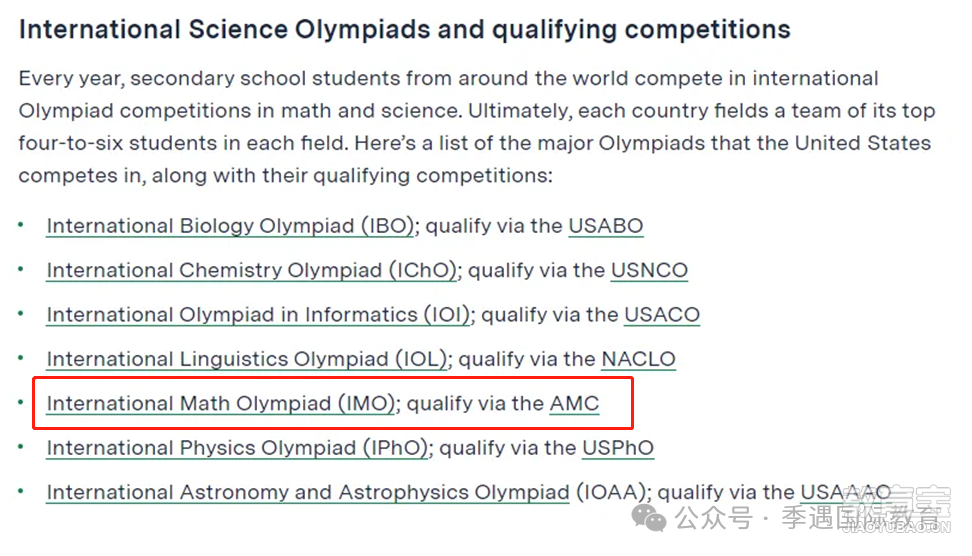Visit the USAAAO link

846,493
